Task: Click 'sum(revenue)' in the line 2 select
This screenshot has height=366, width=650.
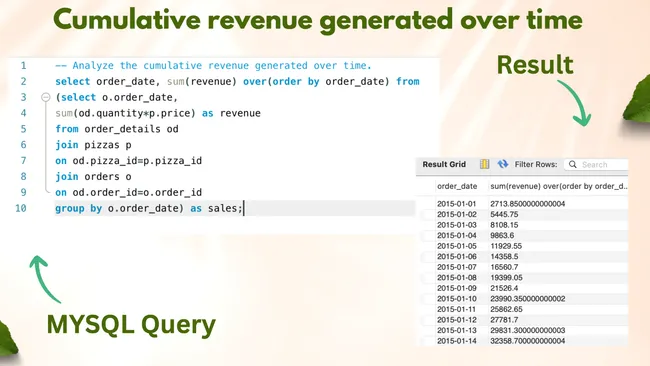Action: pos(202,82)
